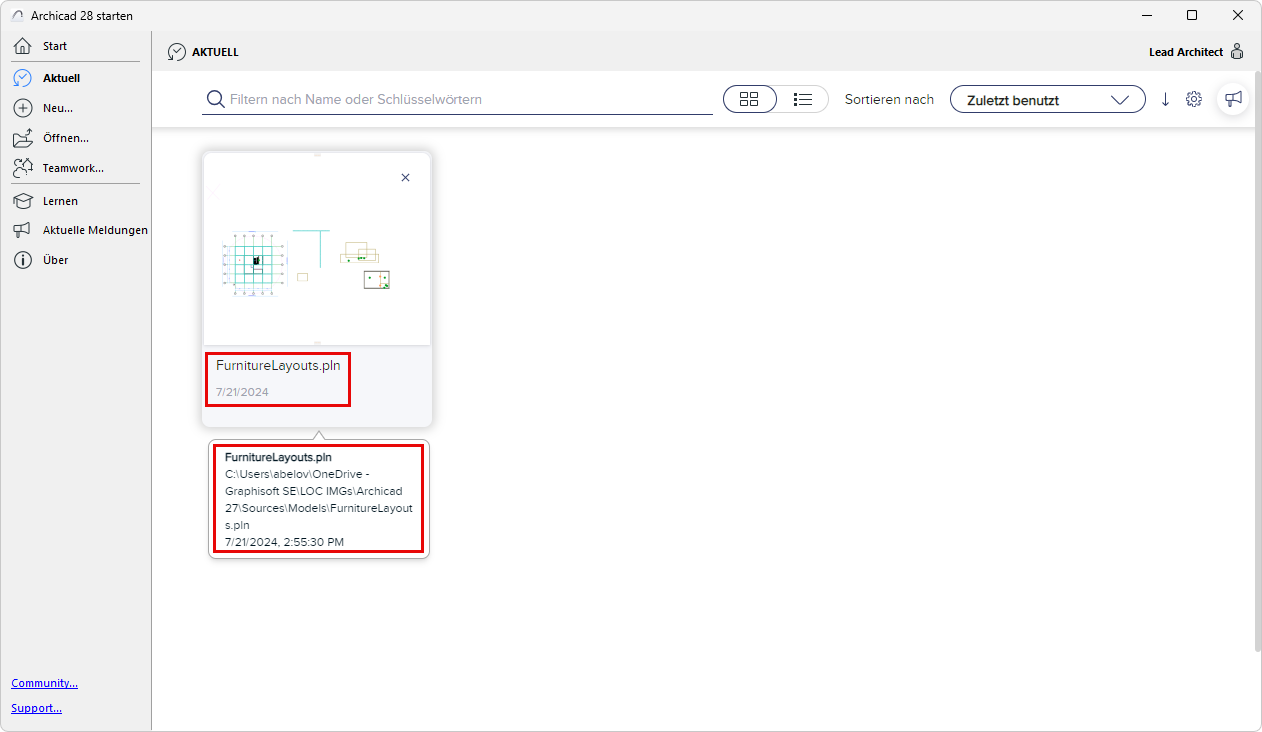Viewport: 1262px width, 732px height.
Task: Click FurnitureLayouts.pln file name on card
Action: tap(278, 365)
